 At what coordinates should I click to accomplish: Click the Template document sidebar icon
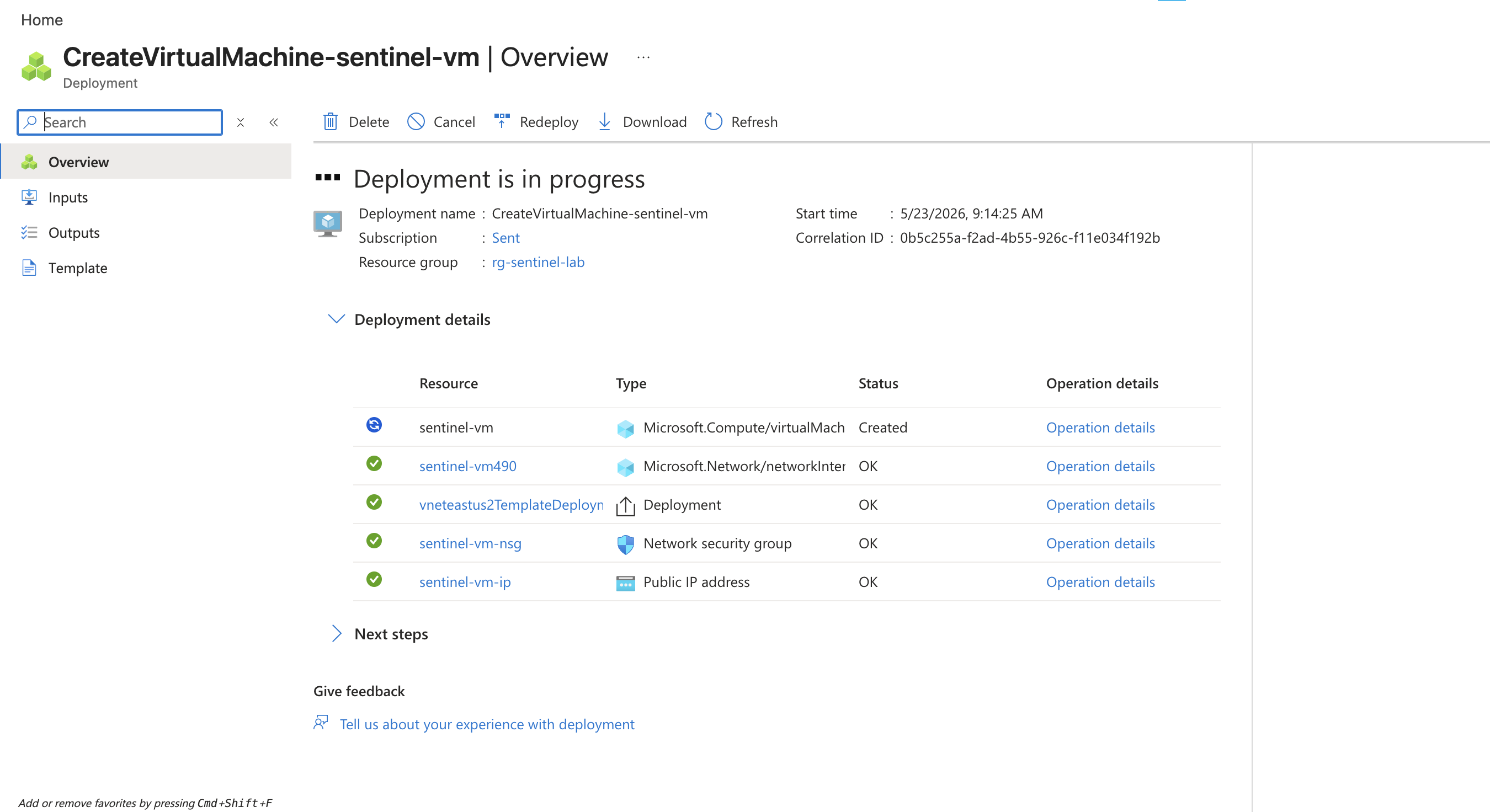coord(29,268)
